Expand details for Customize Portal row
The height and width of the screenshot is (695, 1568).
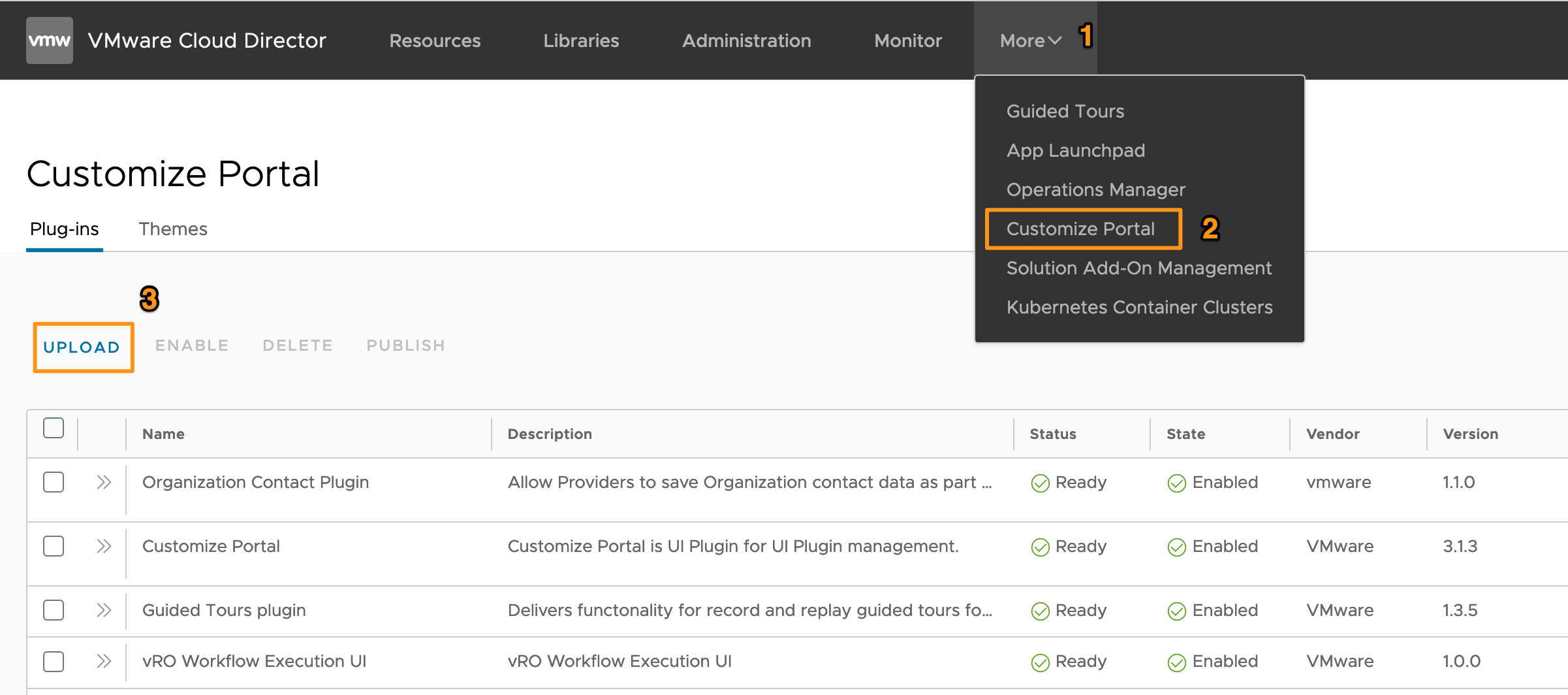[104, 546]
